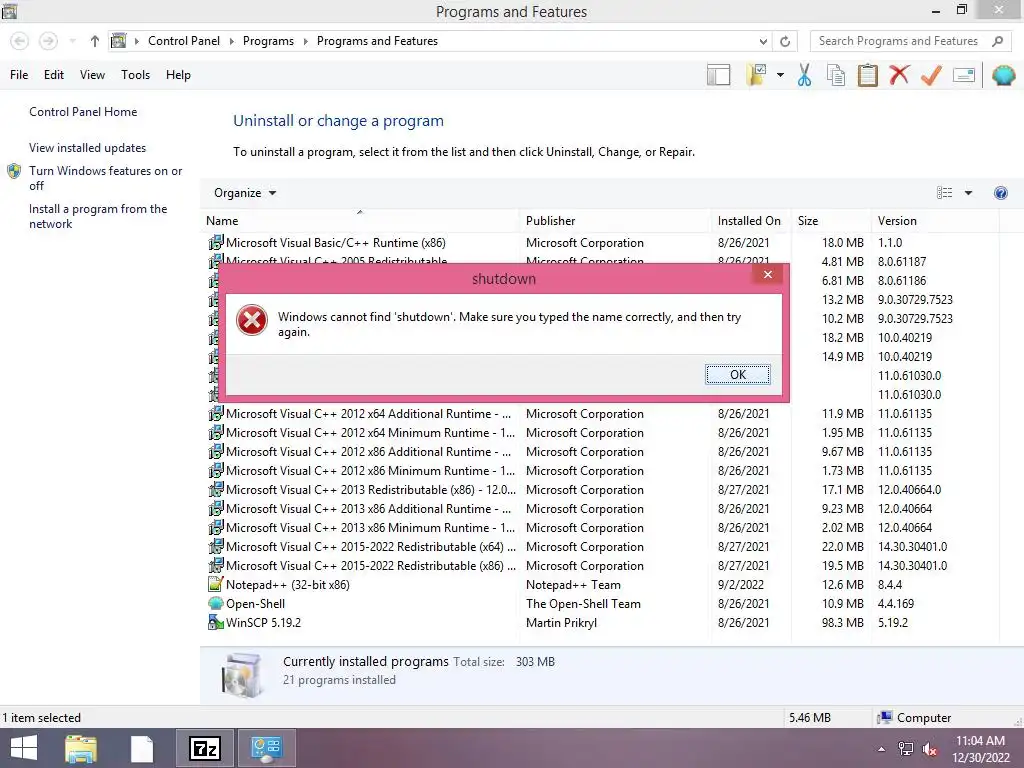Click Install a program from the network
Image resolution: width=1024 pixels, height=768 pixels.
[98, 216]
